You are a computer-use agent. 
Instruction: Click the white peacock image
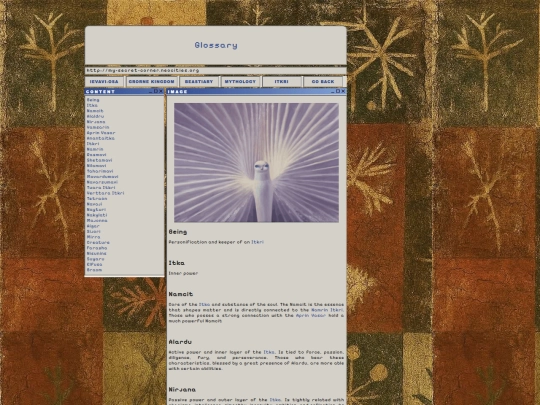coord(256,163)
